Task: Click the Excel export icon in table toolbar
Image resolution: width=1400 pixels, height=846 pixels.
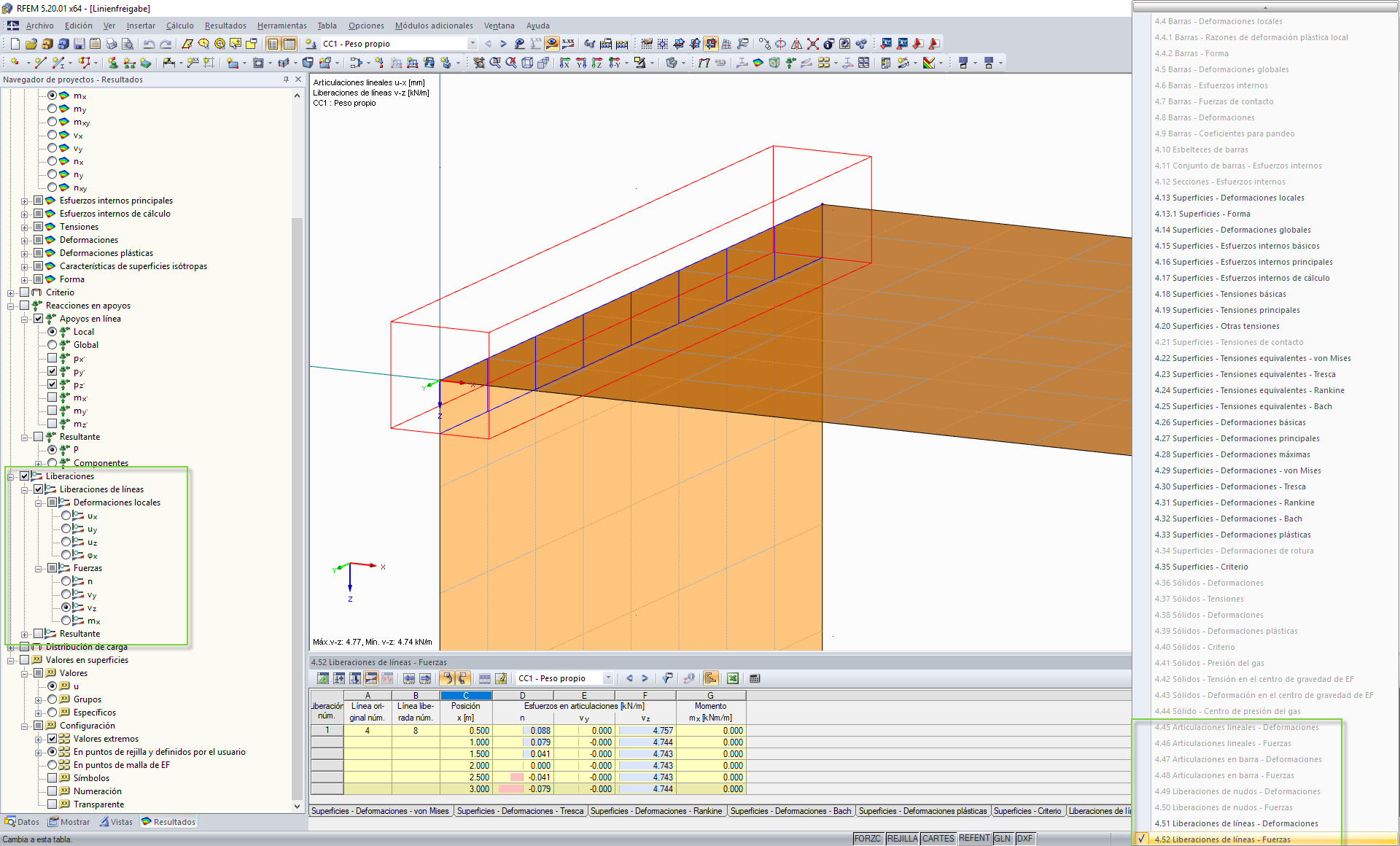Action: click(733, 678)
